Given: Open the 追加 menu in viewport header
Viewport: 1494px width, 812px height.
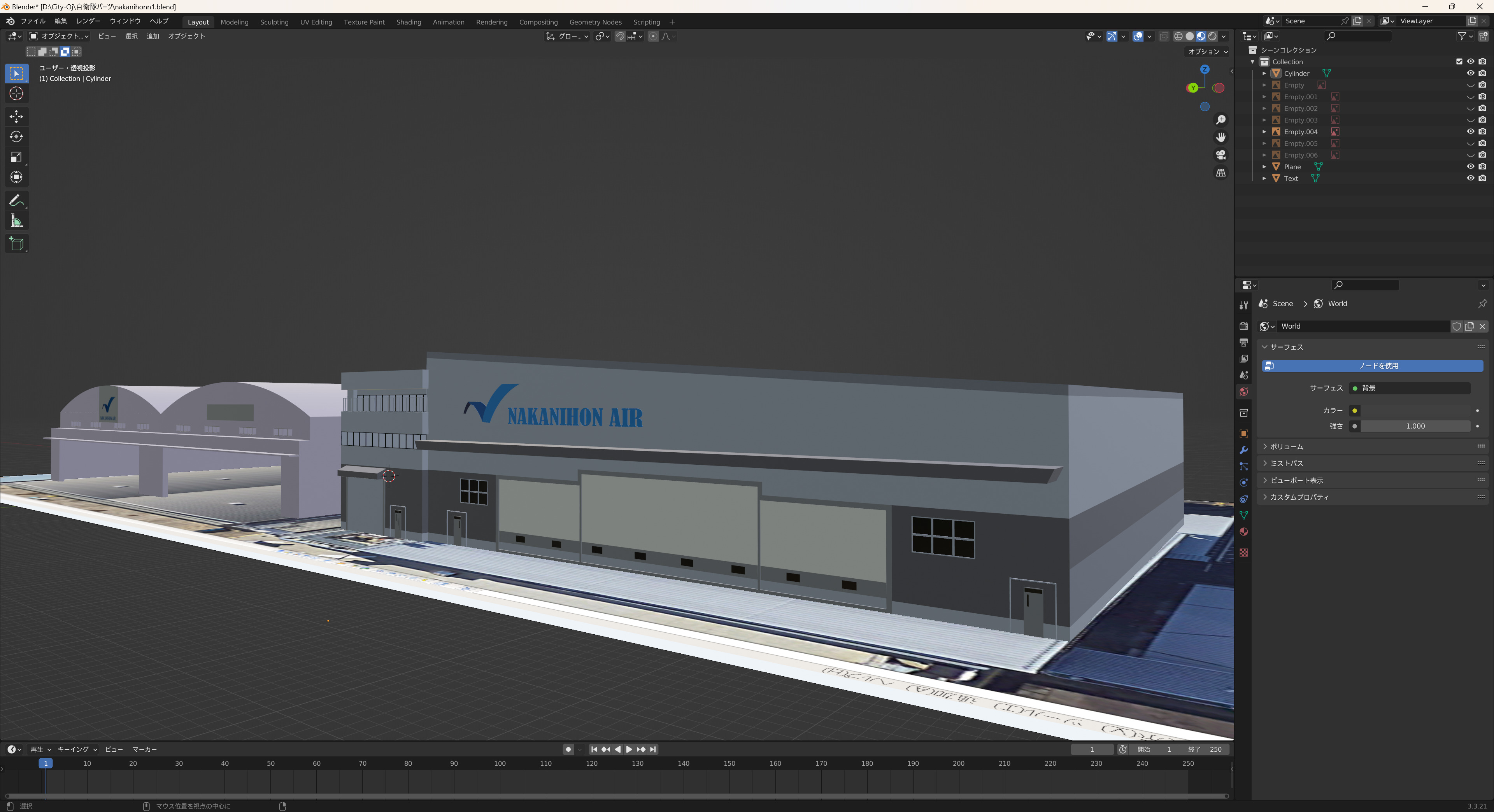Looking at the screenshot, I should pos(153,36).
